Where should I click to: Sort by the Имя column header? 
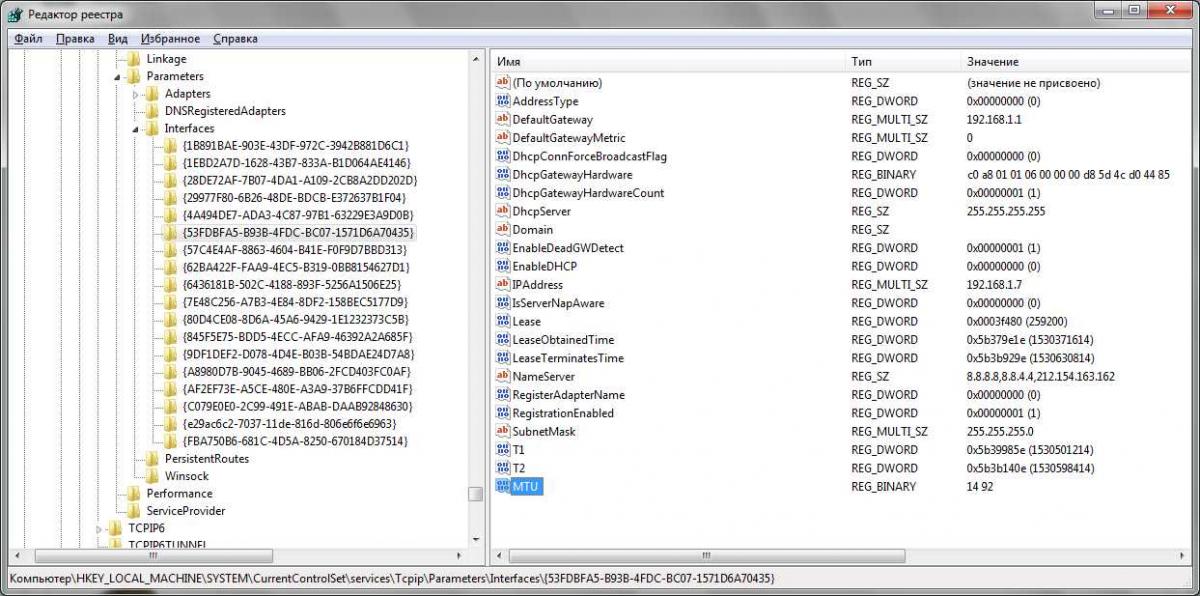tap(668, 62)
